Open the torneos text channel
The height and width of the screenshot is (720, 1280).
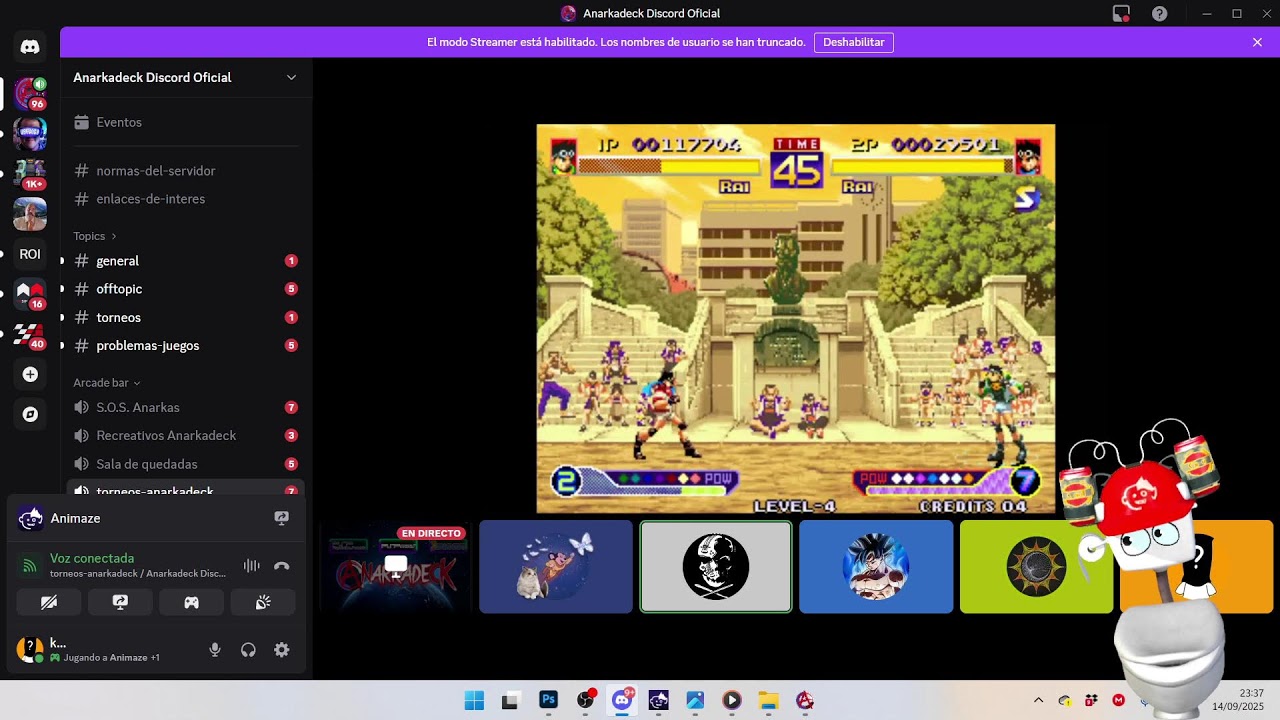coord(186,317)
